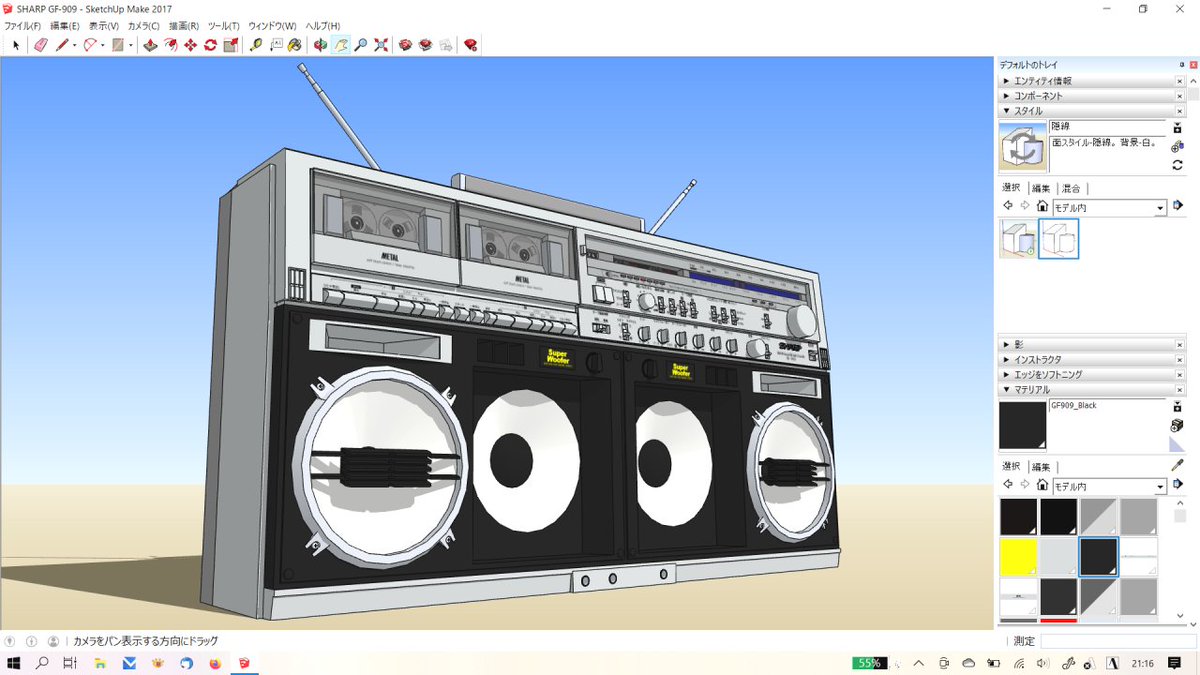Select the Text label tool
1200x675 pixels.
(276, 45)
